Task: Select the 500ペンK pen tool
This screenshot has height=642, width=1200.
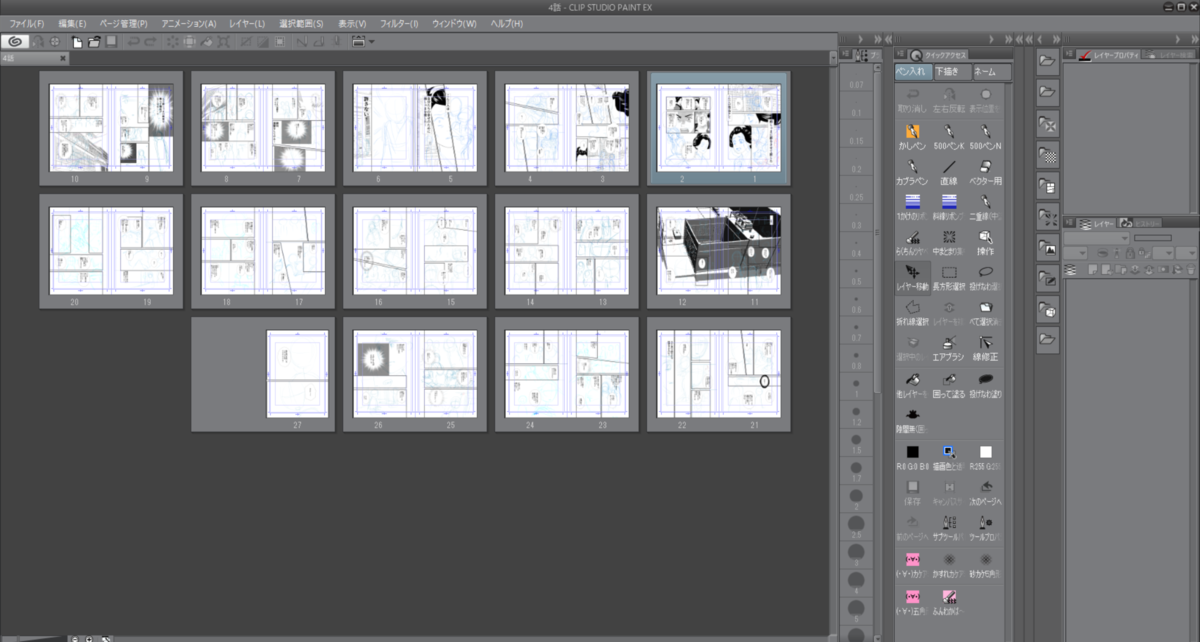Action: coord(948,136)
